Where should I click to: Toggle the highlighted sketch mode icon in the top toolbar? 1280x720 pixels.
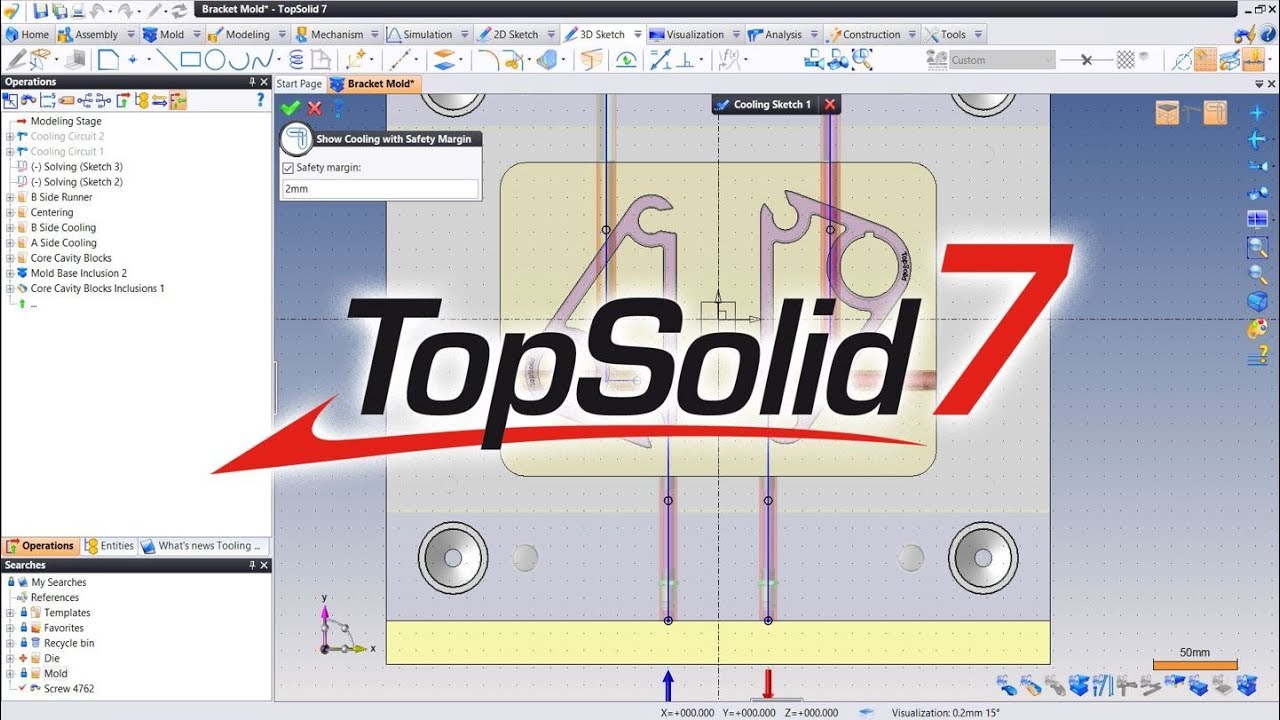click(x=1205, y=59)
